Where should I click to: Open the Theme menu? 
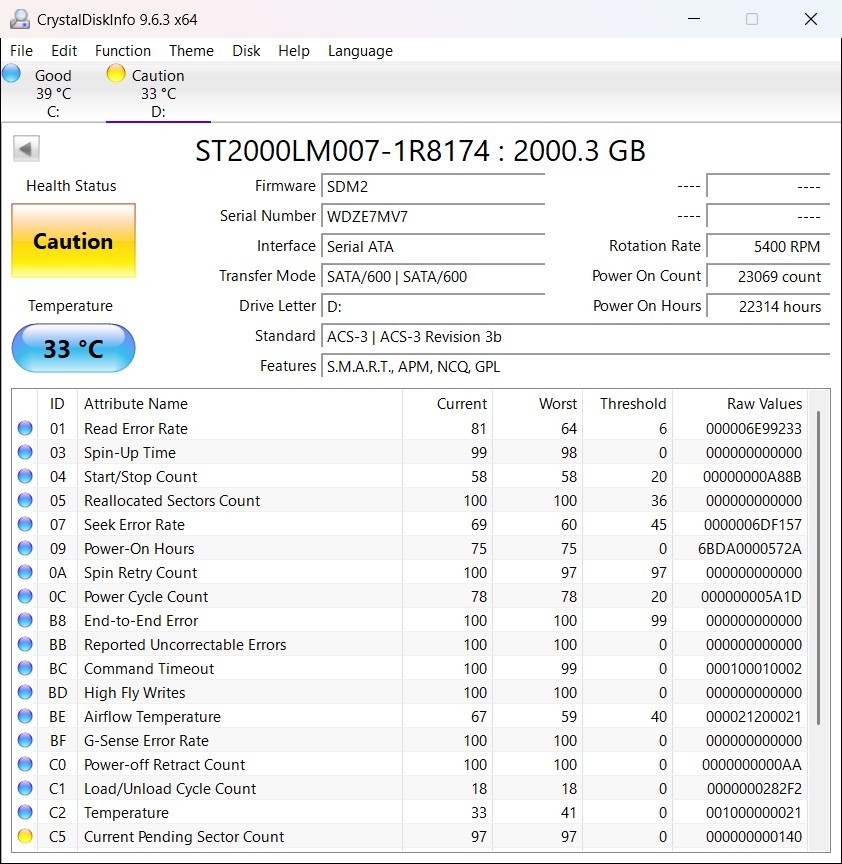(191, 50)
